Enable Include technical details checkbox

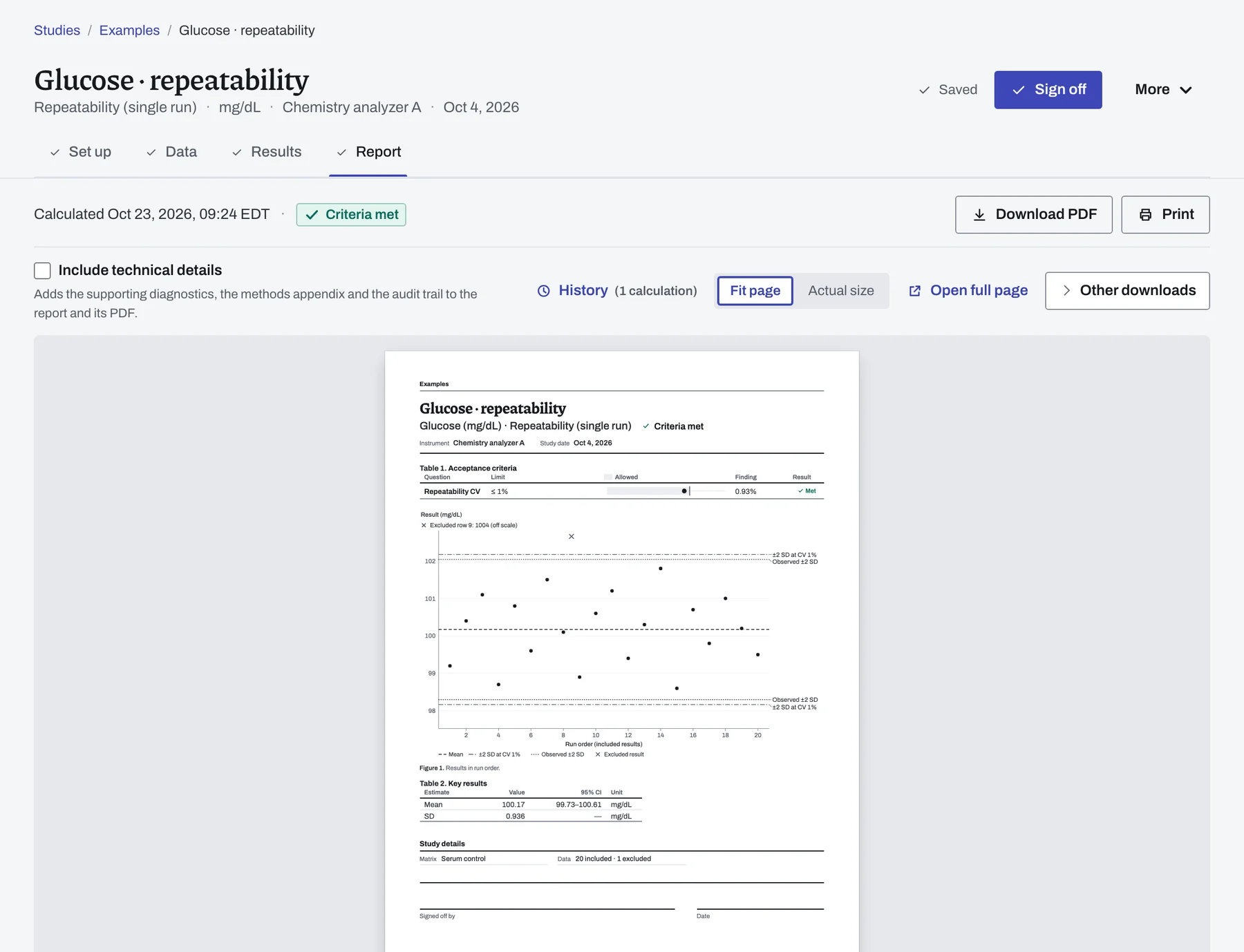click(42, 271)
